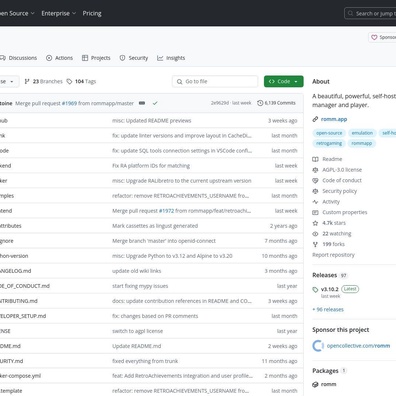Select the rommapp topic tag
396x396 pixels.
point(362,143)
